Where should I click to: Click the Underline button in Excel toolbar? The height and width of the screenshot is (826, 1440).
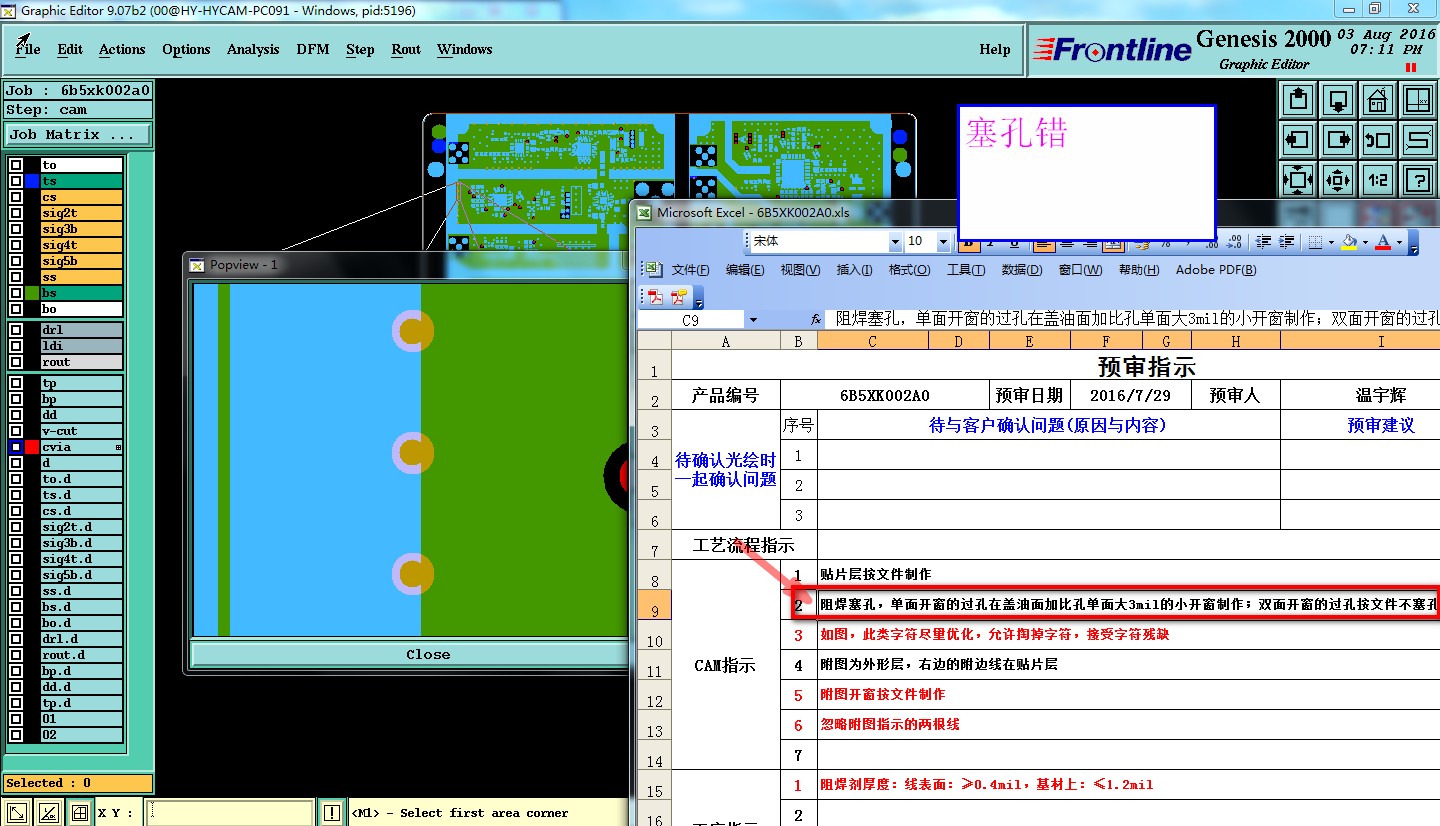(x=1014, y=242)
